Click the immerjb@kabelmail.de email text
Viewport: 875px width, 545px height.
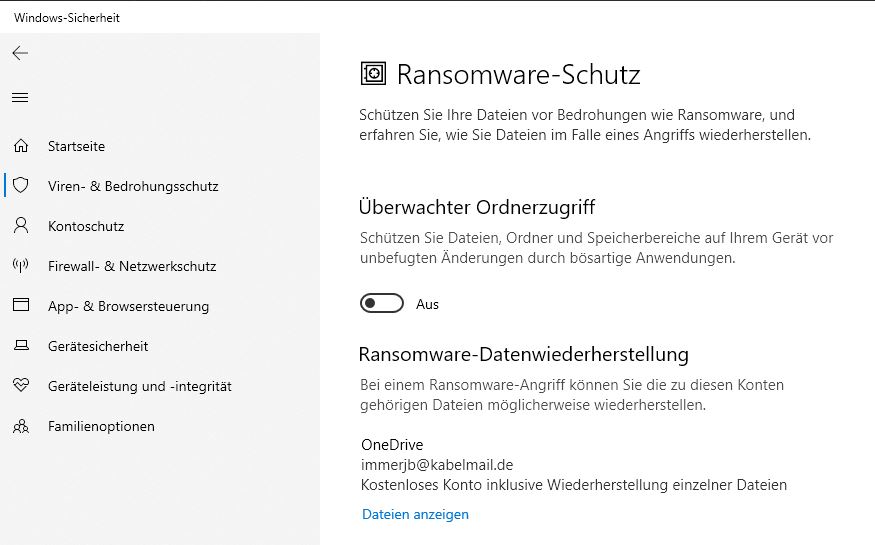(437, 465)
